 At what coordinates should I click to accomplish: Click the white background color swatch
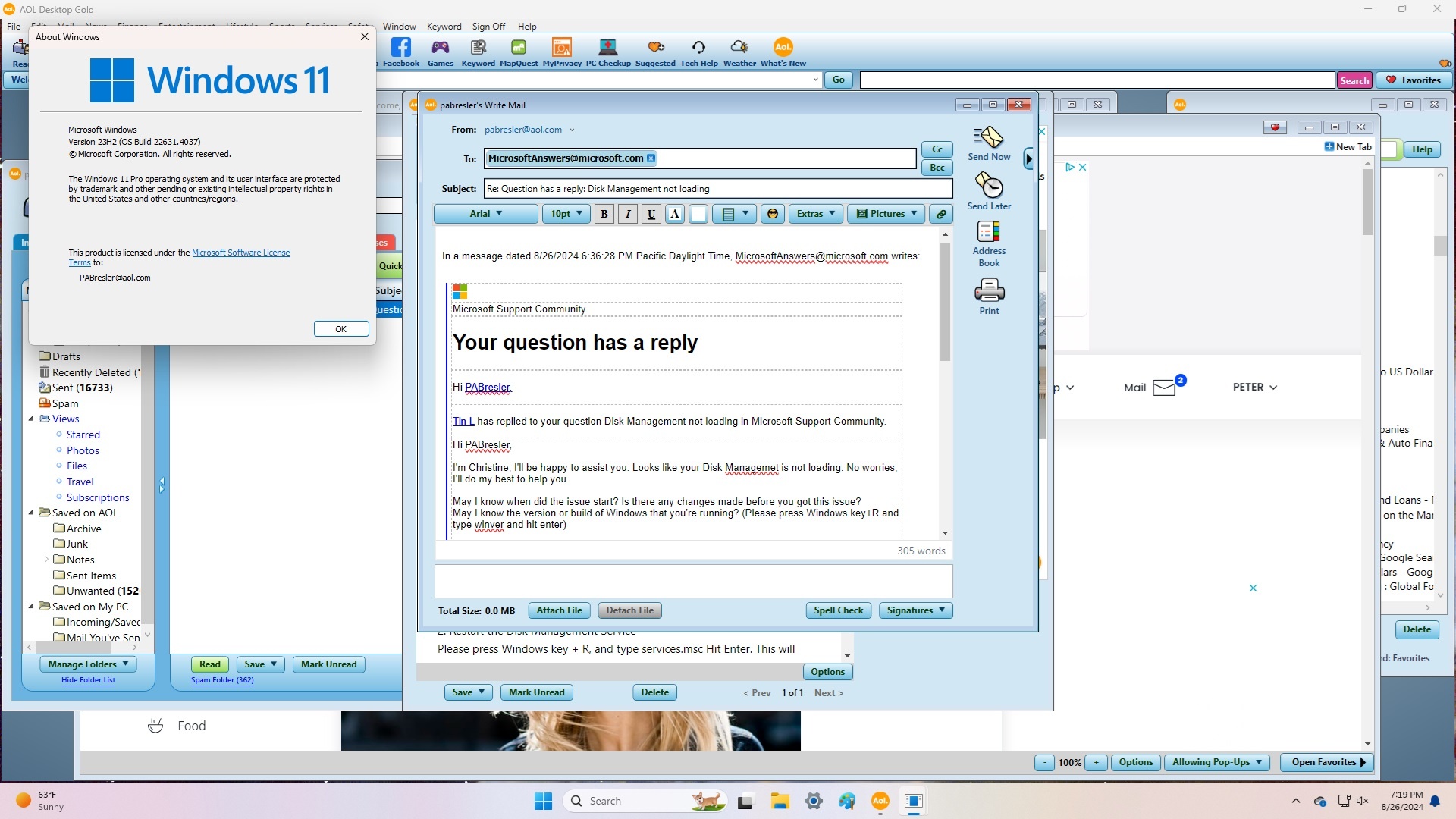[698, 214]
